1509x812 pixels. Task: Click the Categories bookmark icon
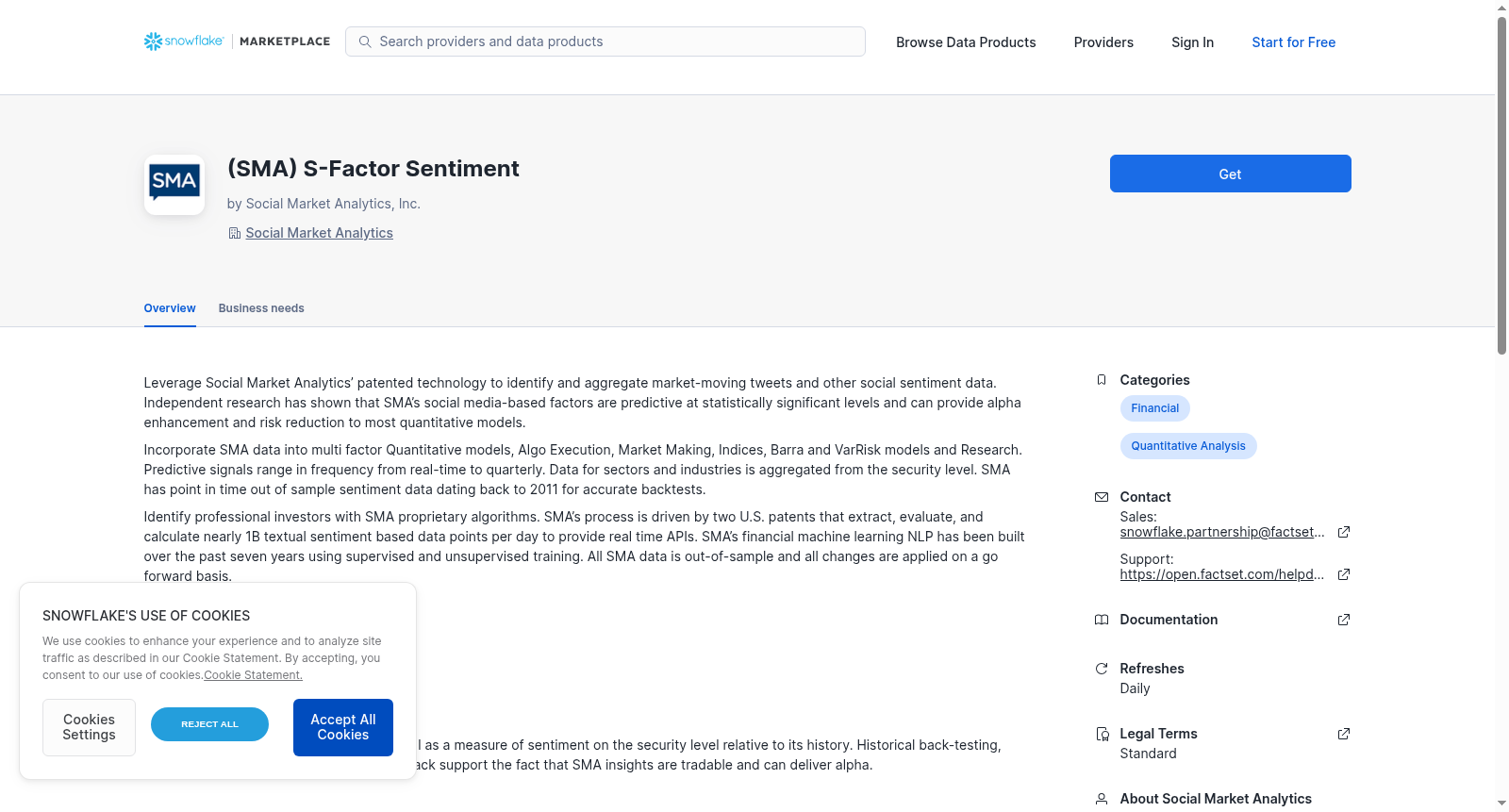1102,380
